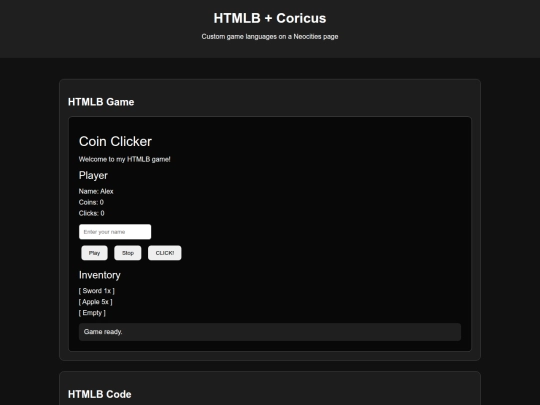Click the Play button

click(x=94, y=253)
